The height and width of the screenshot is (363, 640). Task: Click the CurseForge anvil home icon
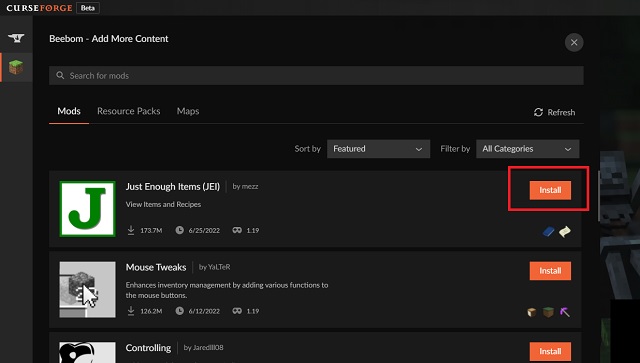[16, 38]
